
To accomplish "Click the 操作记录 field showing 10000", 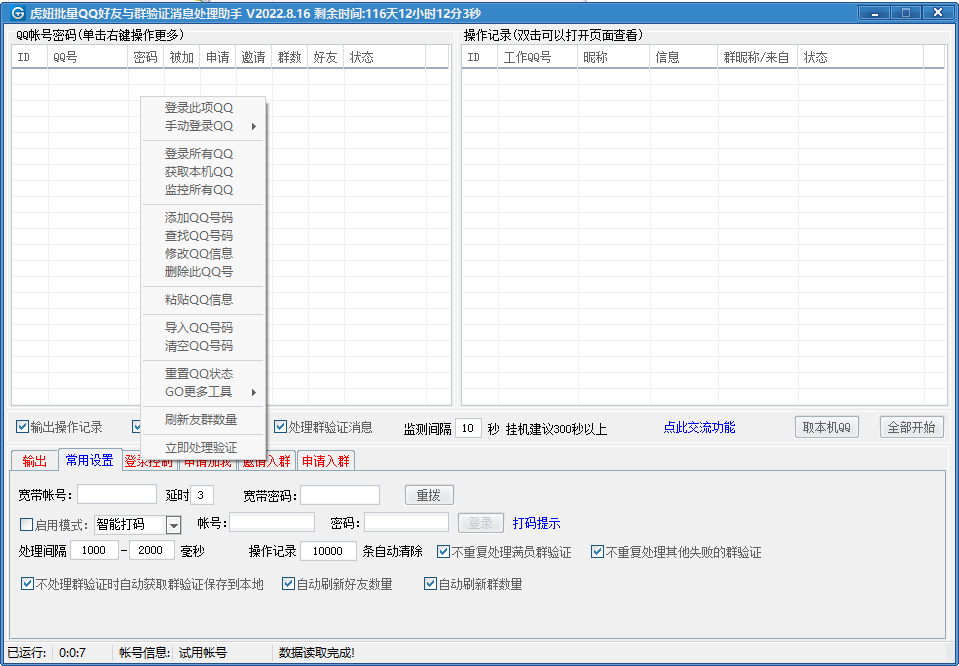I will click(x=328, y=551).
